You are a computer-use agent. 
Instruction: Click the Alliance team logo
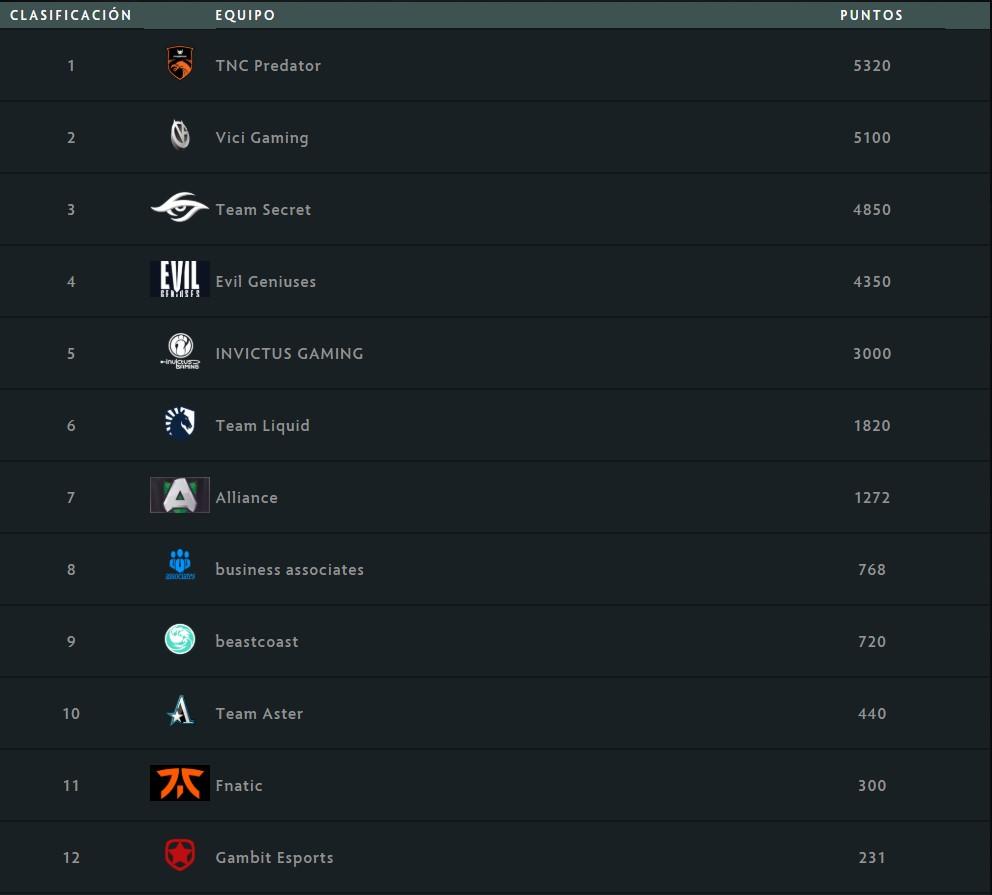coord(180,495)
